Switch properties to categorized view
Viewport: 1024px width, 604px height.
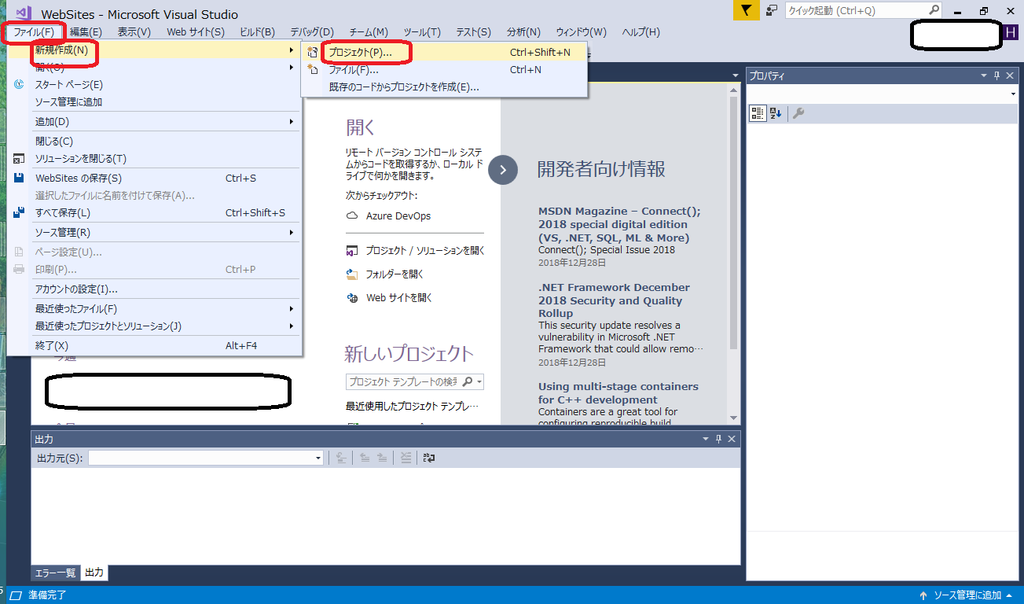[x=758, y=114]
